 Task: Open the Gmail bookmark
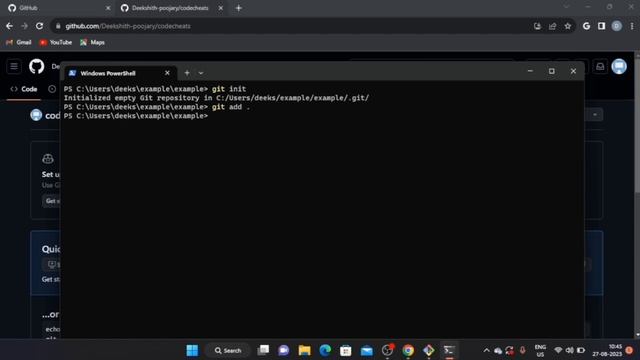click(19, 42)
